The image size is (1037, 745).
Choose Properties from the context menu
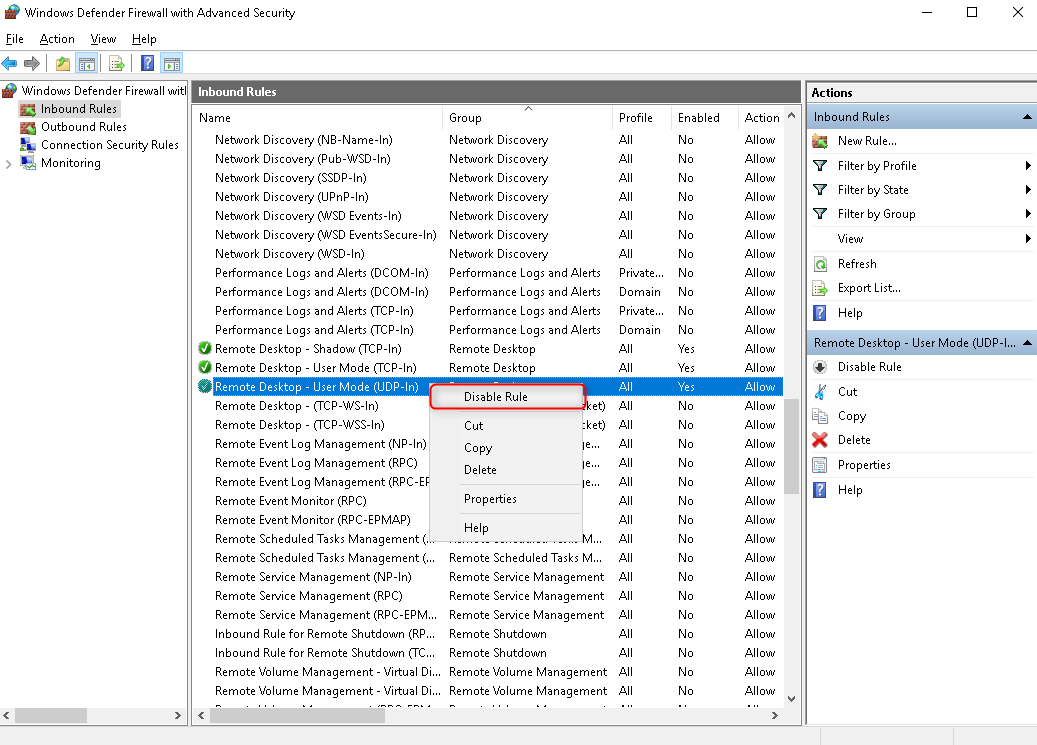490,498
